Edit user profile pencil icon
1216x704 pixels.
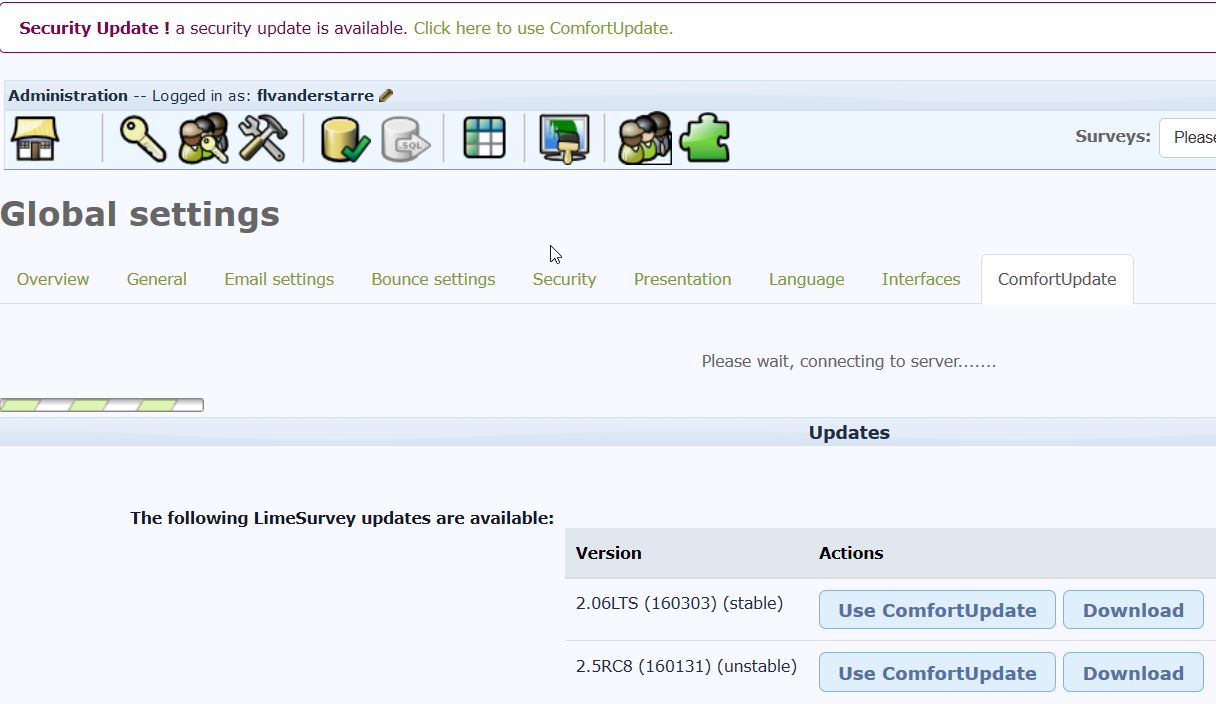tap(386, 96)
